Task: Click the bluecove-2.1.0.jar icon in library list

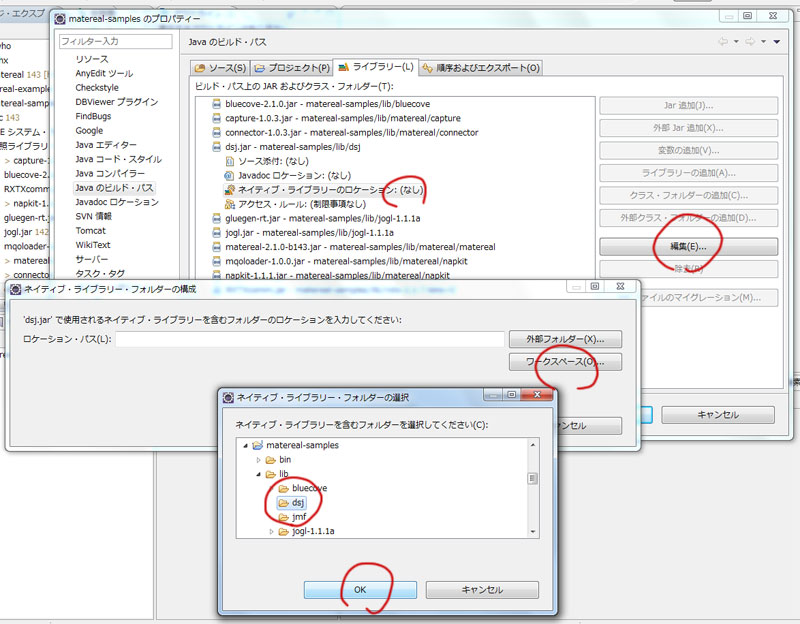Action: (x=216, y=103)
